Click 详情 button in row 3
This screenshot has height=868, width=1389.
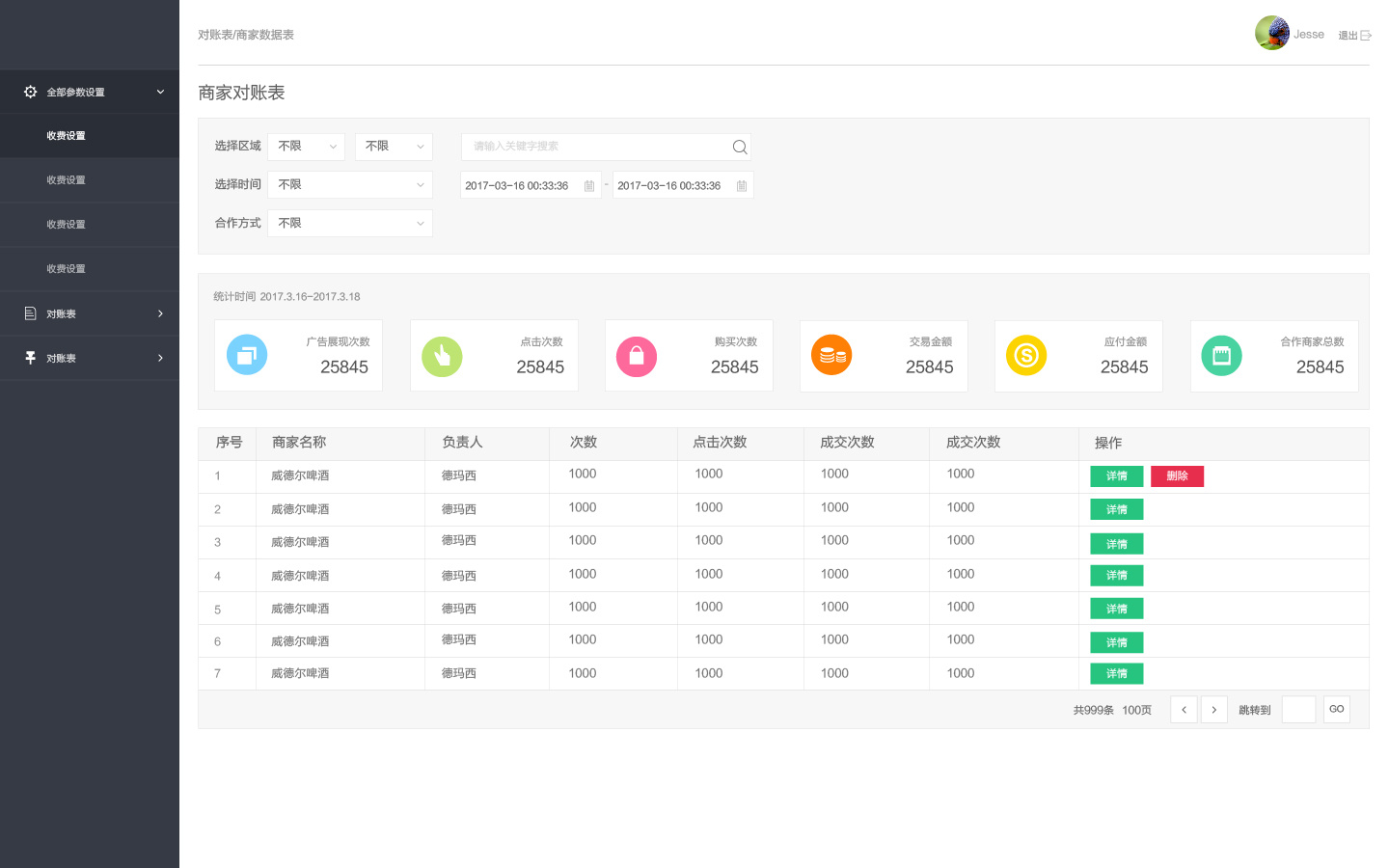tap(1117, 544)
